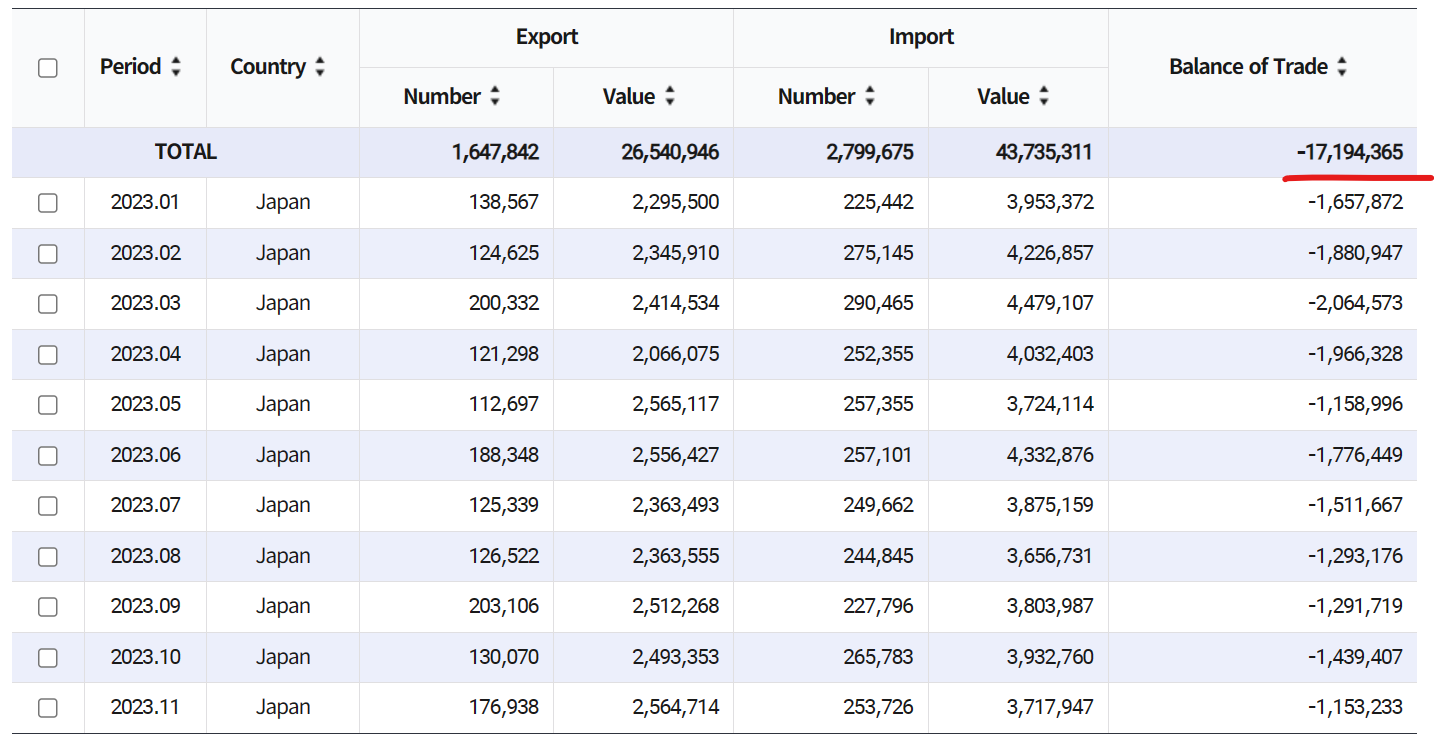Screen dimensions: 1434x742
Task: Click the Country sort arrows icon
Action: (x=320, y=67)
